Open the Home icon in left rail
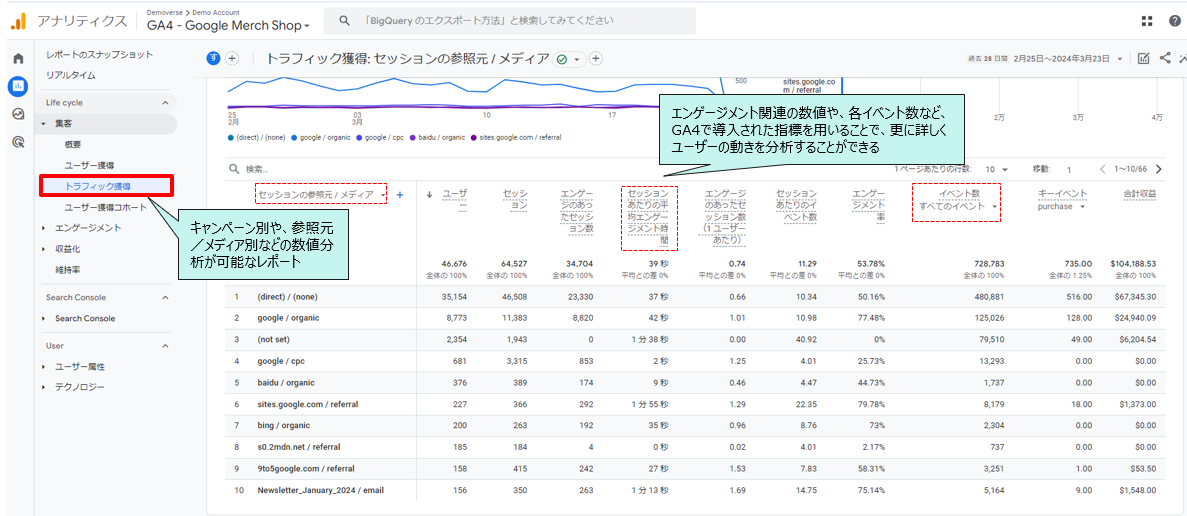 [17, 59]
